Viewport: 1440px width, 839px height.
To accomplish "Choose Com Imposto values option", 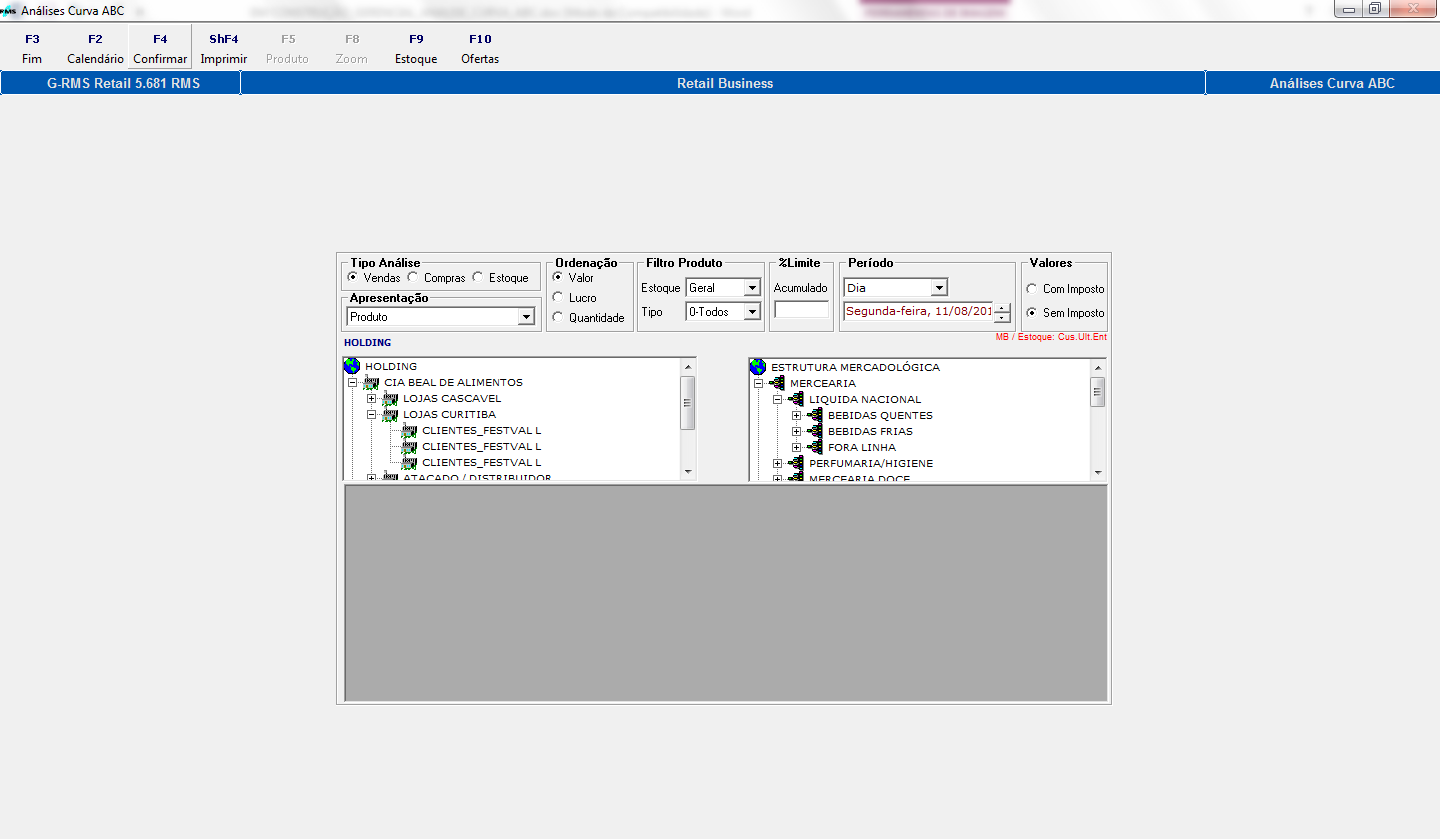I will (x=1032, y=289).
